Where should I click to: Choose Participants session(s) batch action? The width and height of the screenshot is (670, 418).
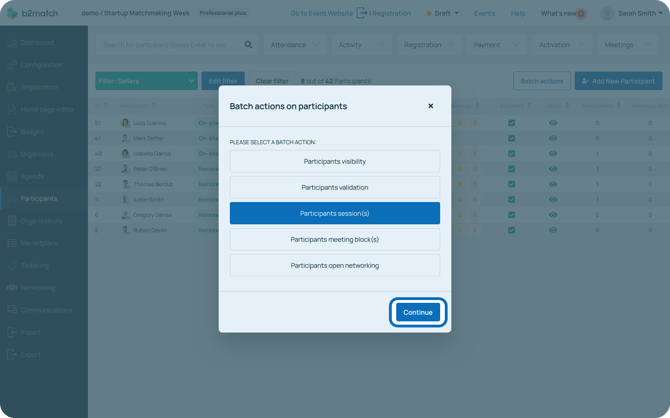(335, 213)
